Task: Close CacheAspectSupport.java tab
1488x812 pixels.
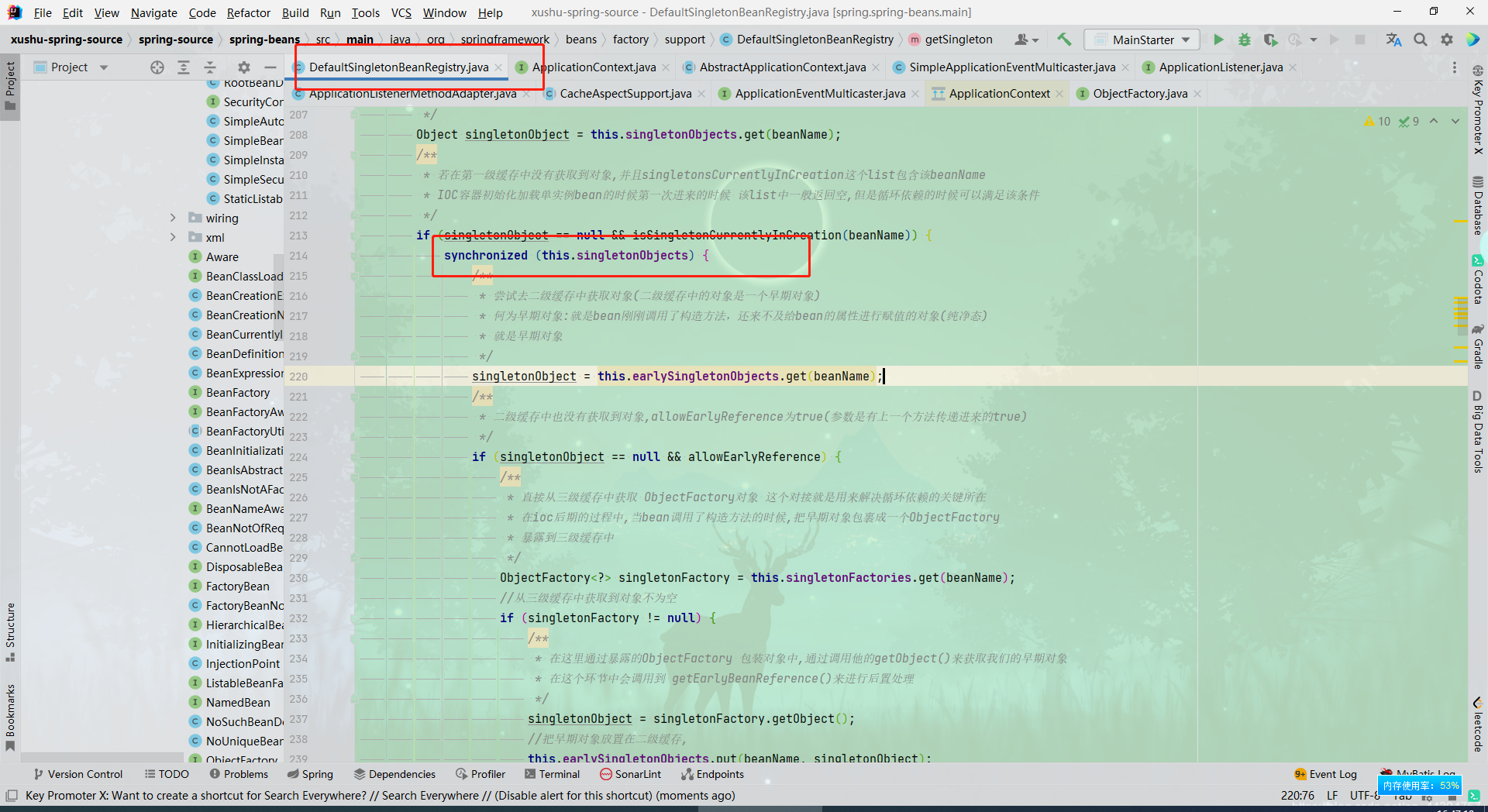Action: pos(701,94)
